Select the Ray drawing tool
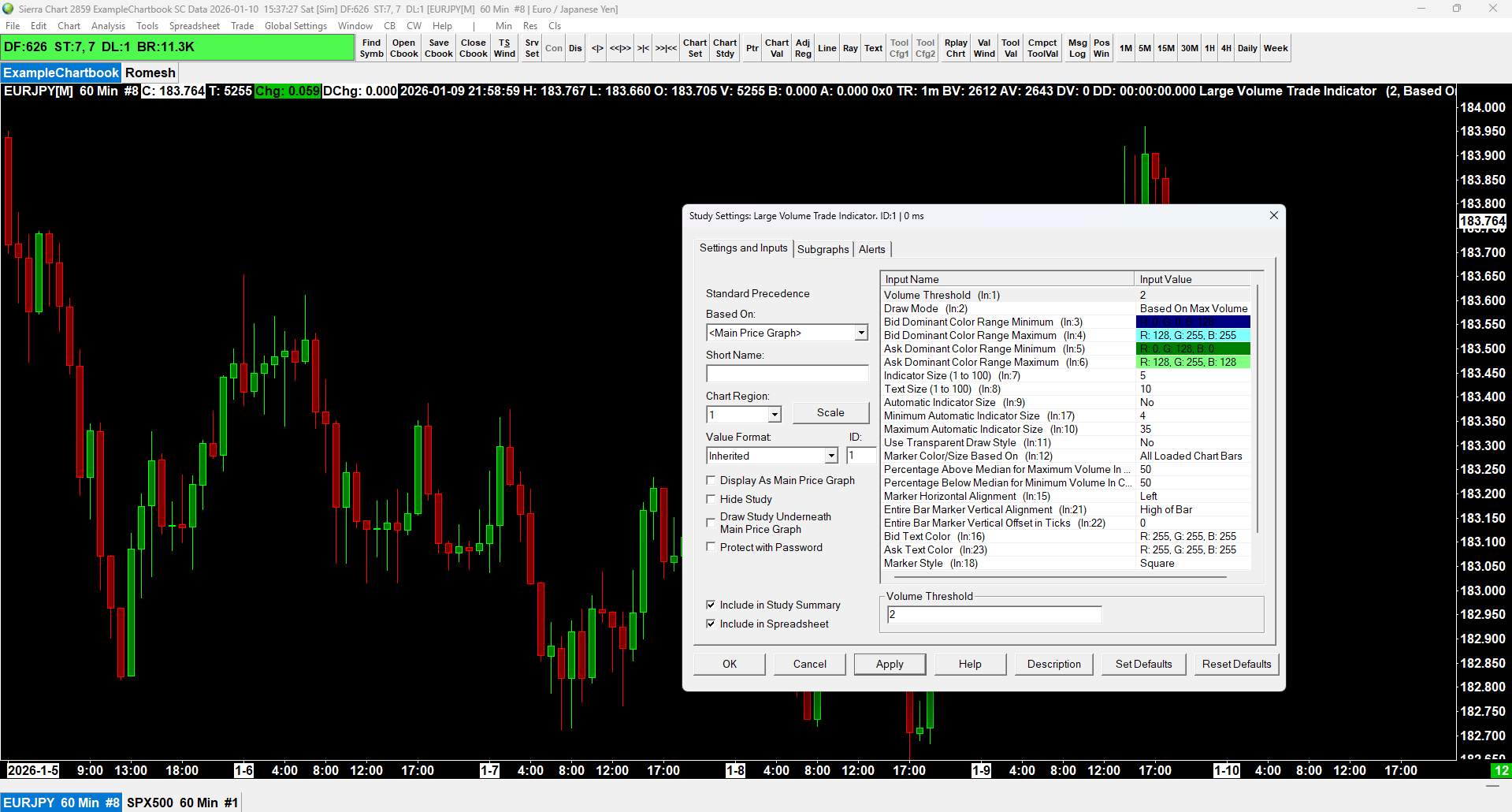Image resolution: width=1512 pixels, height=812 pixels. (850, 48)
